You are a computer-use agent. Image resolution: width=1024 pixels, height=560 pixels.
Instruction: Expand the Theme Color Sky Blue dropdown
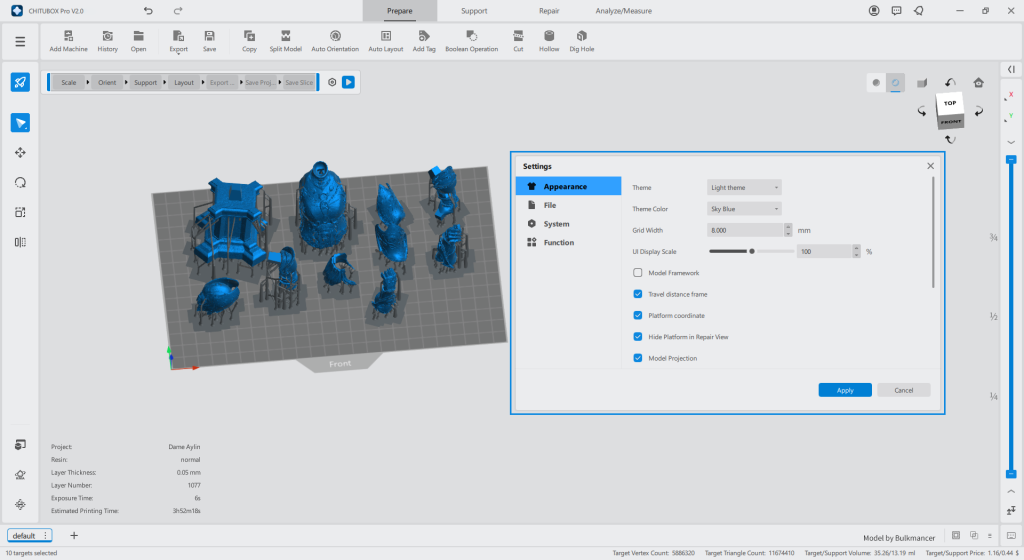point(744,209)
